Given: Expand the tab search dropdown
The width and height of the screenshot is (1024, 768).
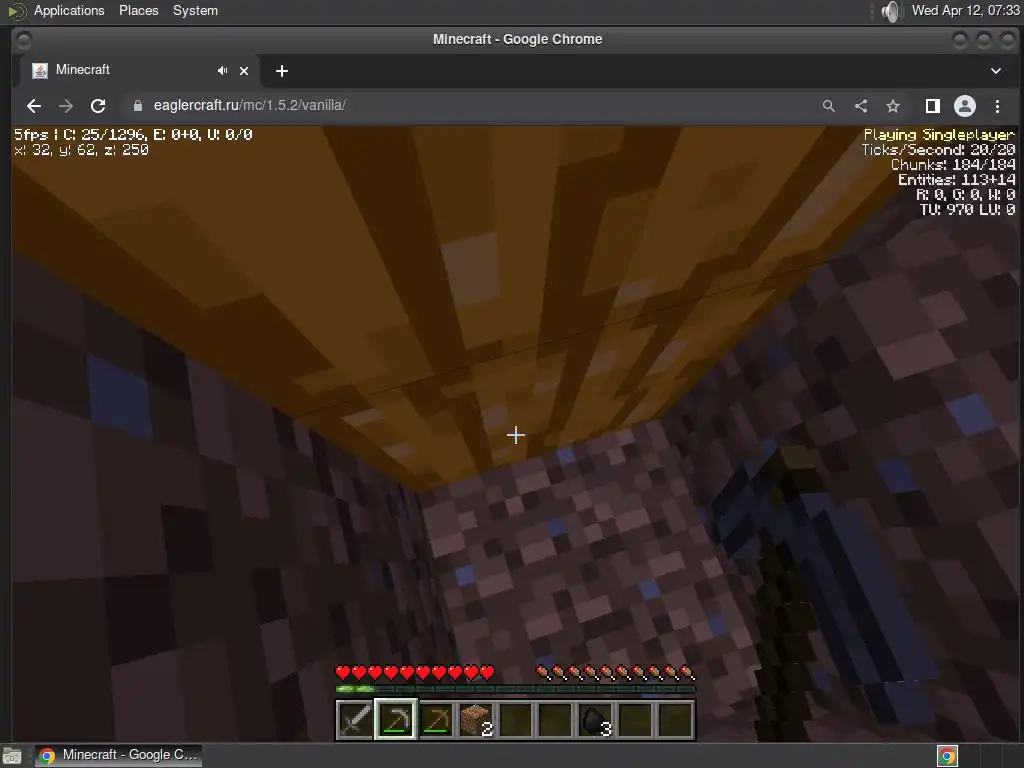Looking at the screenshot, I should click(996, 71).
